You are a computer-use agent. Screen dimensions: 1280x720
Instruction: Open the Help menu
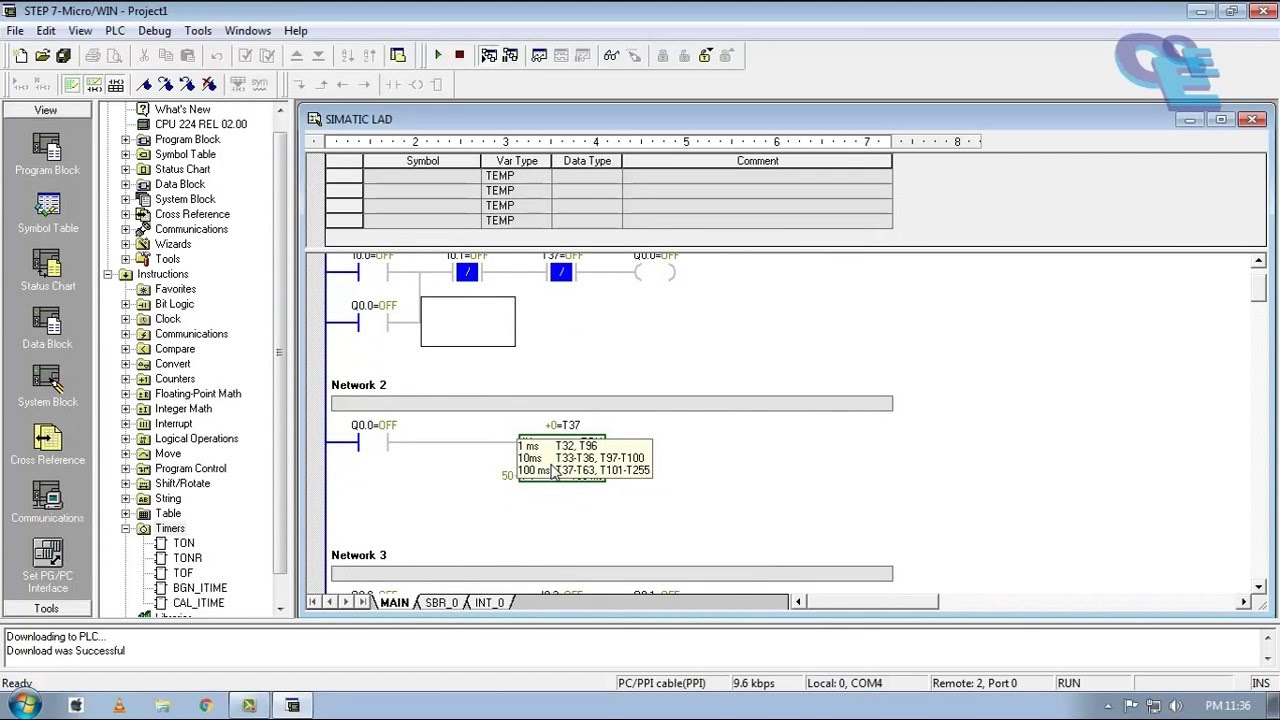[x=296, y=31]
